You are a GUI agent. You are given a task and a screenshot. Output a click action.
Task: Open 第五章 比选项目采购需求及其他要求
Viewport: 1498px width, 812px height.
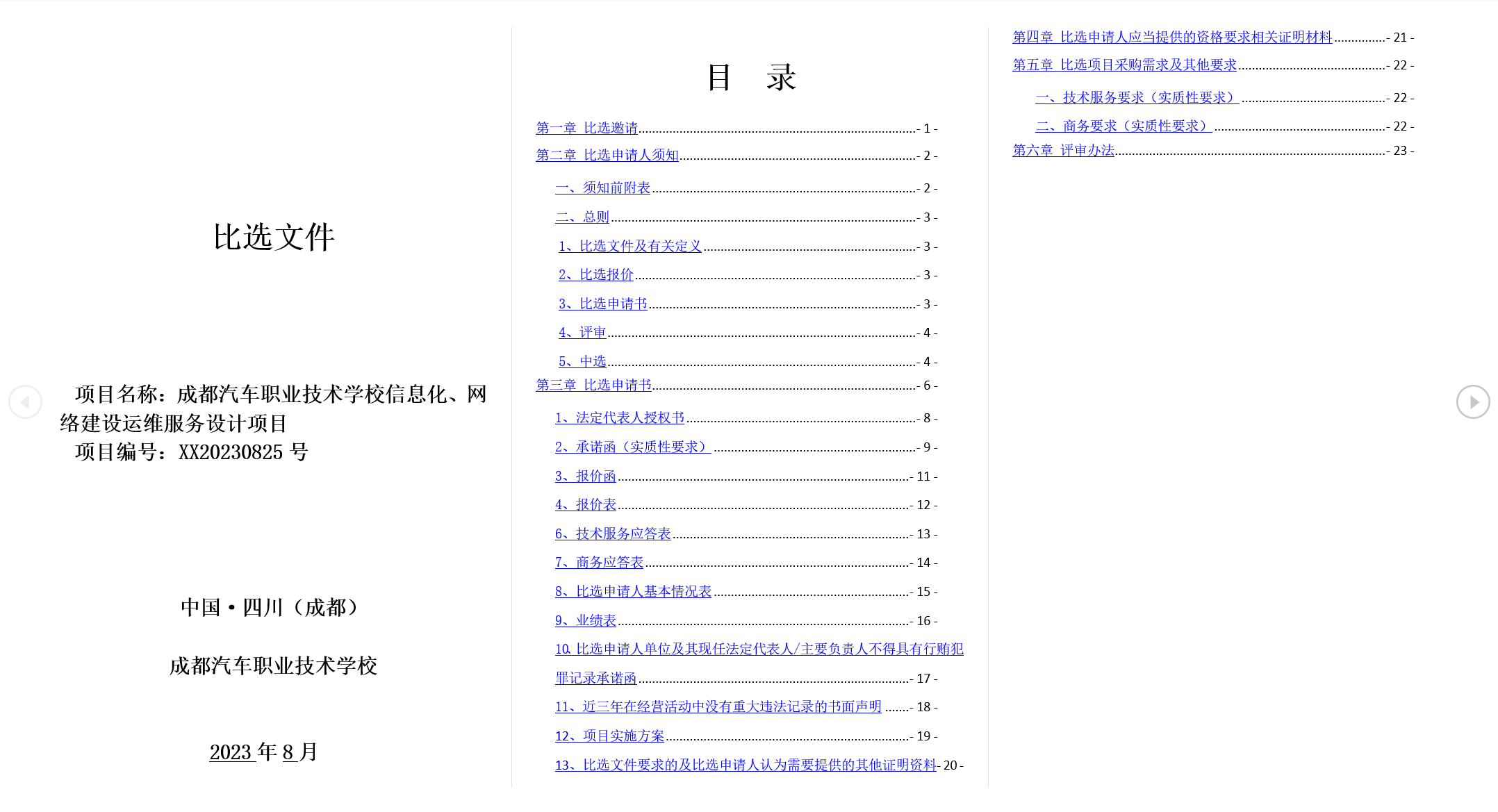(1125, 65)
